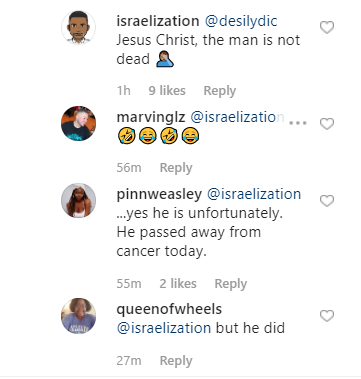
Task: Reply to pinnweasley's comment
Action: coord(231,284)
